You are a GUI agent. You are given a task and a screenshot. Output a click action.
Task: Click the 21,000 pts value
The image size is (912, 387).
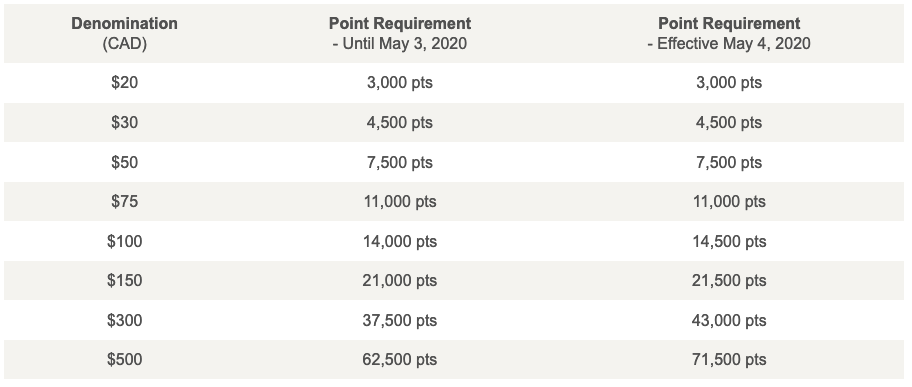point(400,281)
